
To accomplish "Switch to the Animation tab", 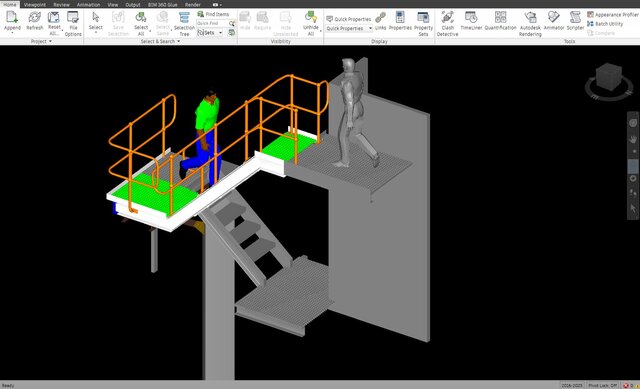I will (x=88, y=4).
